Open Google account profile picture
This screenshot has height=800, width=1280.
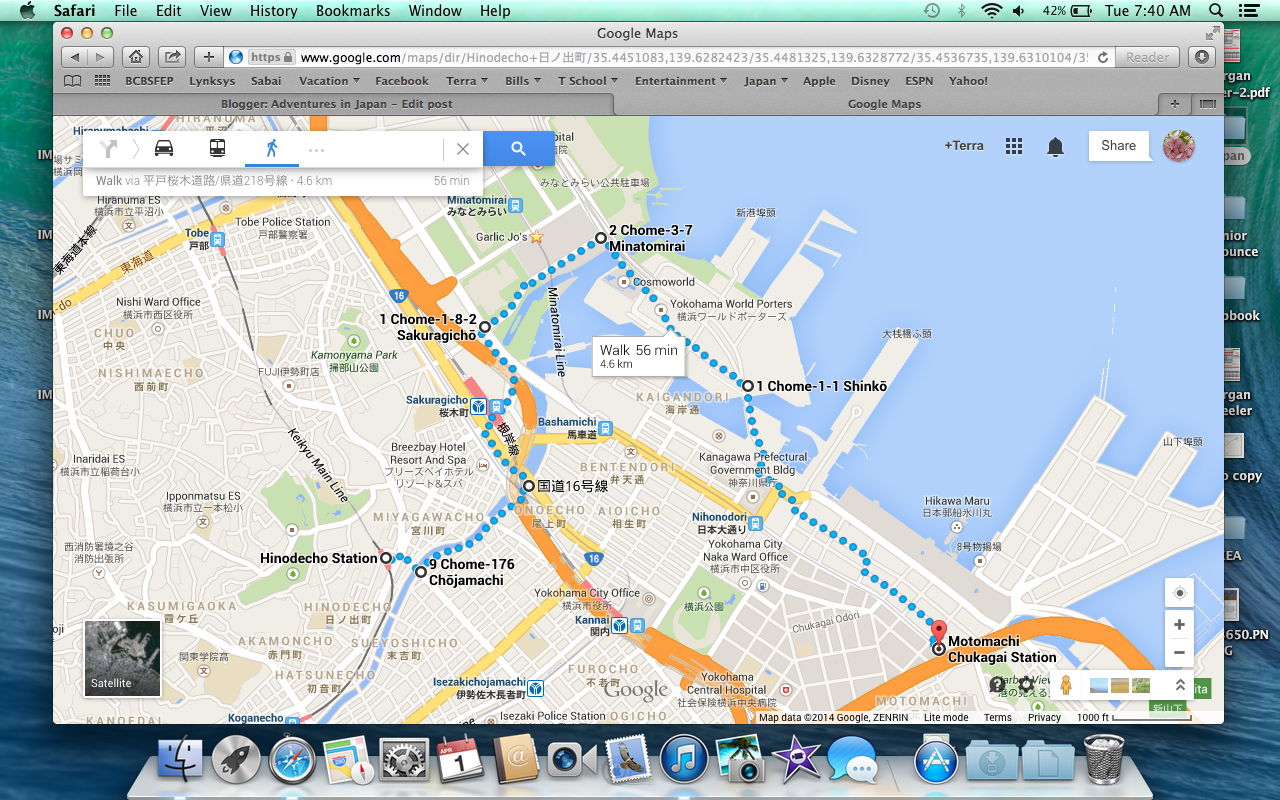point(1179,146)
